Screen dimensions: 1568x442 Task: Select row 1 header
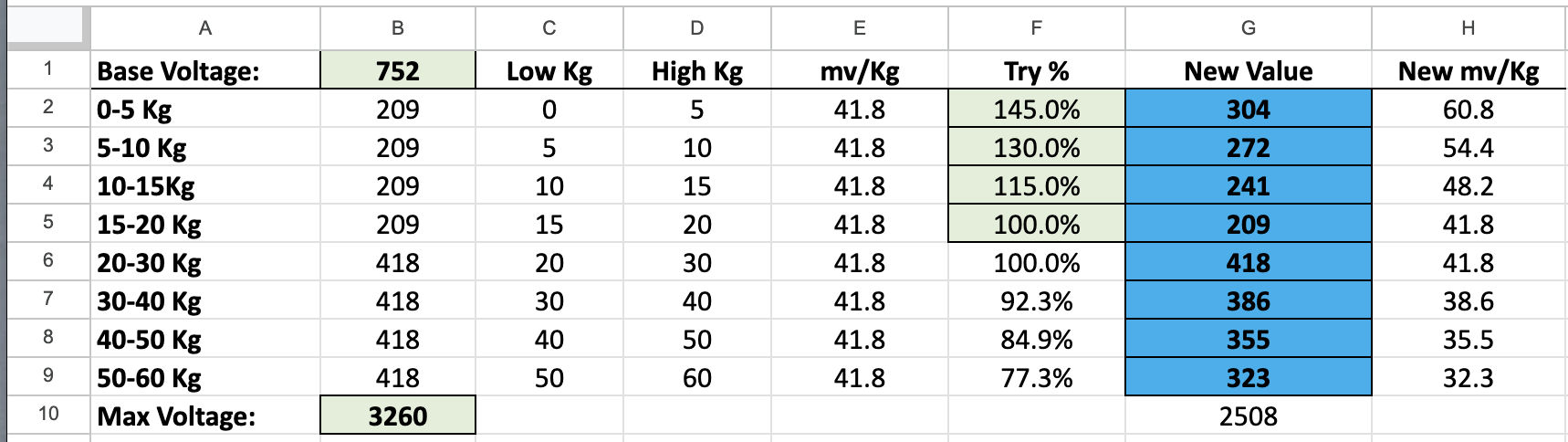point(48,69)
